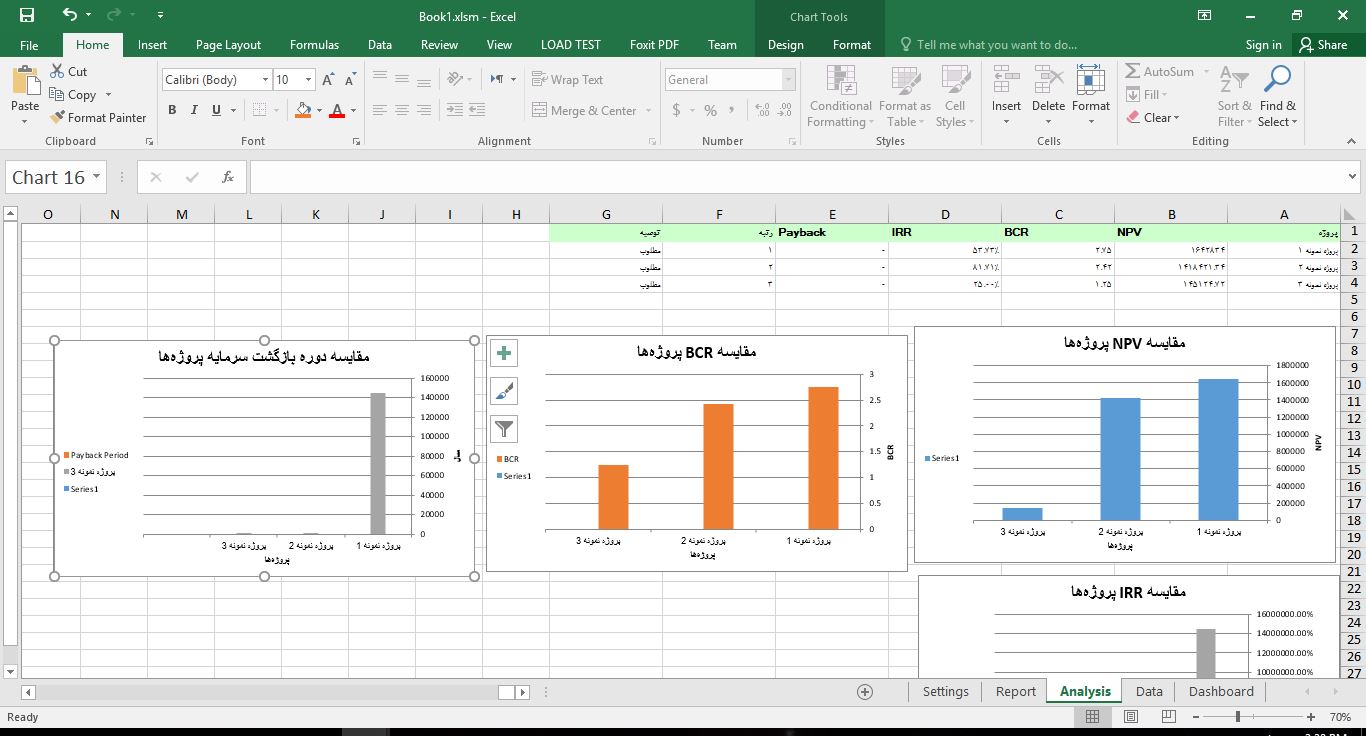Viewport: 1366px width, 736px height.
Task: Click the Undo arrow icon
Action: (69, 15)
